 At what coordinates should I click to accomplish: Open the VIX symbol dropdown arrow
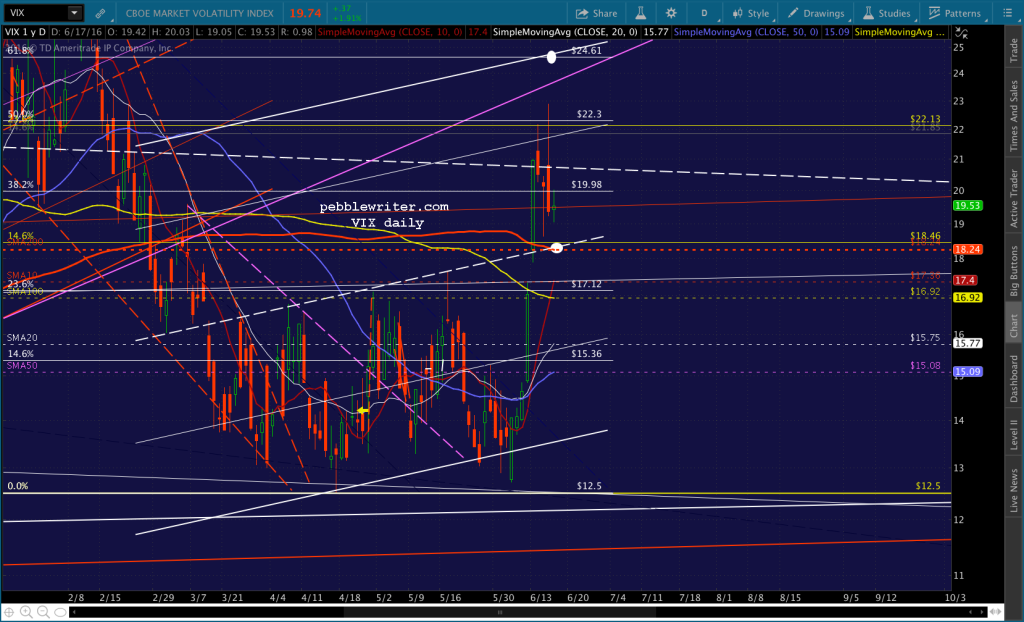74,12
